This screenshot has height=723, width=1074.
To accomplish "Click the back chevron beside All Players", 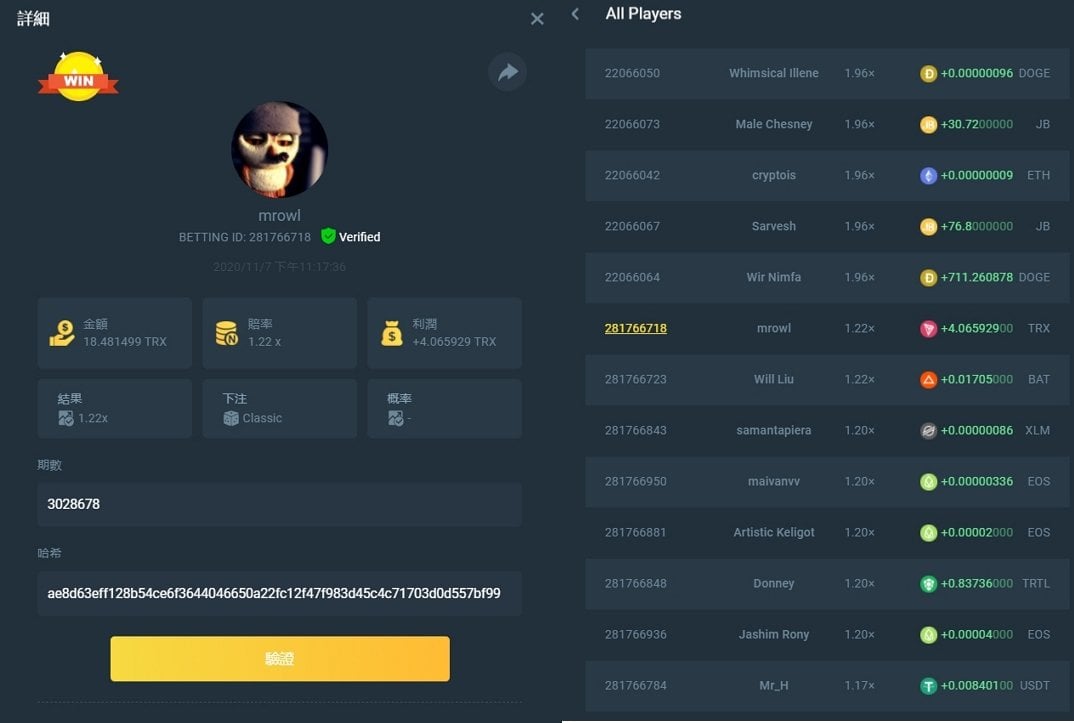I will click(575, 14).
